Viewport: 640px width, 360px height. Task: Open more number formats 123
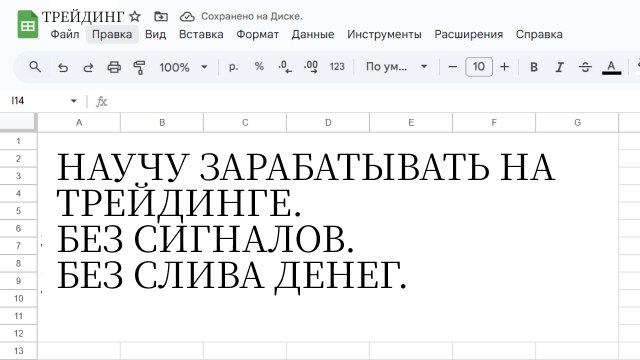tap(337, 67)
